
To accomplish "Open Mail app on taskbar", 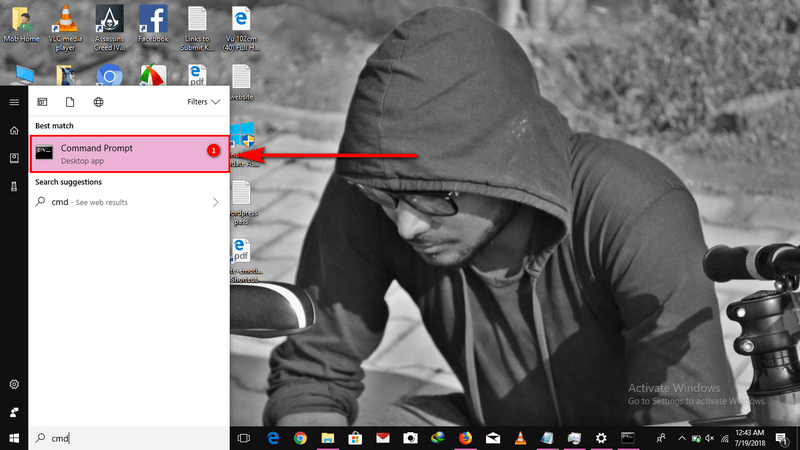I will point(493,438).
